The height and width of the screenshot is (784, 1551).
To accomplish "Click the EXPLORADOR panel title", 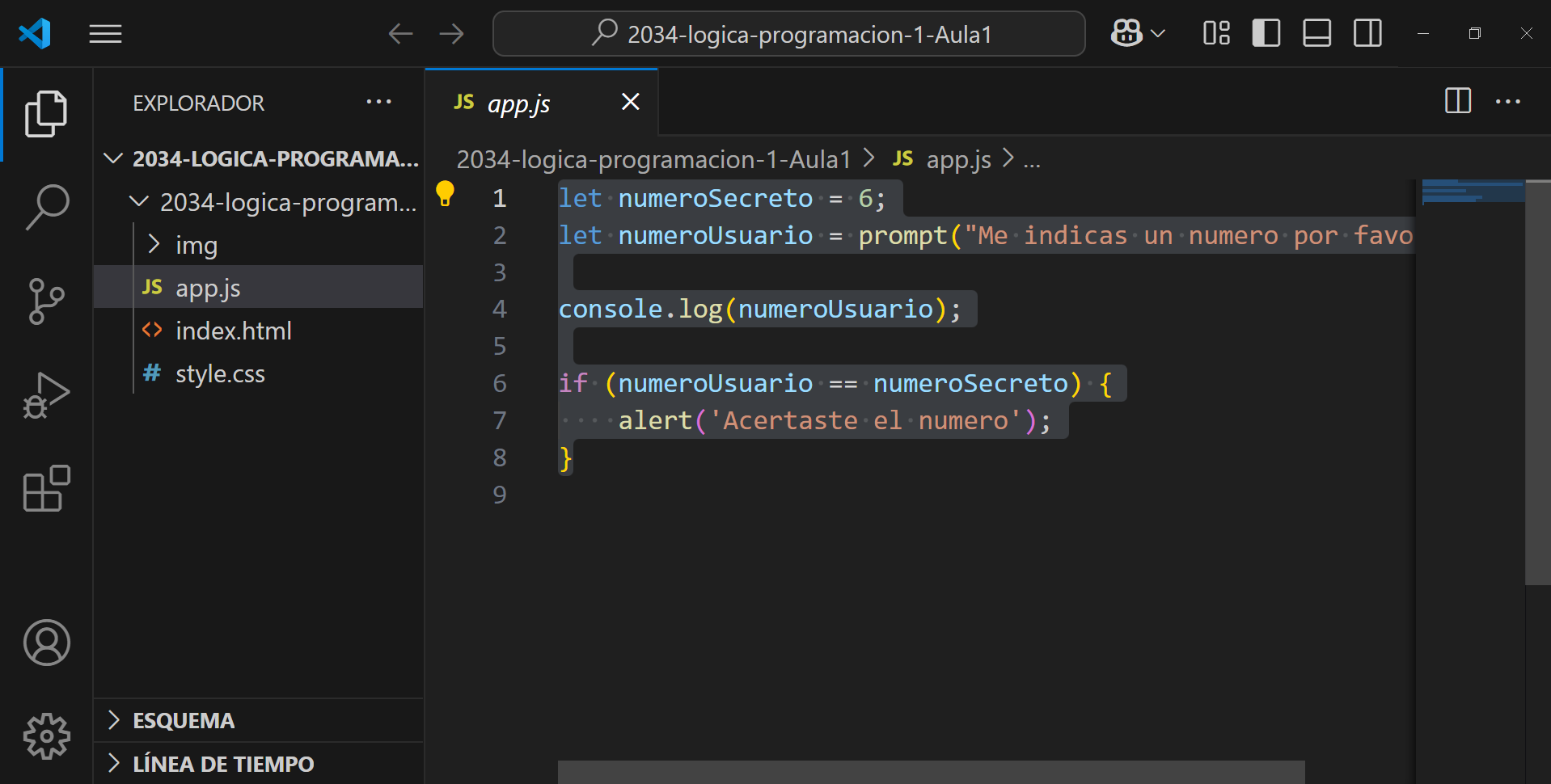I will [x=198, y=103].
